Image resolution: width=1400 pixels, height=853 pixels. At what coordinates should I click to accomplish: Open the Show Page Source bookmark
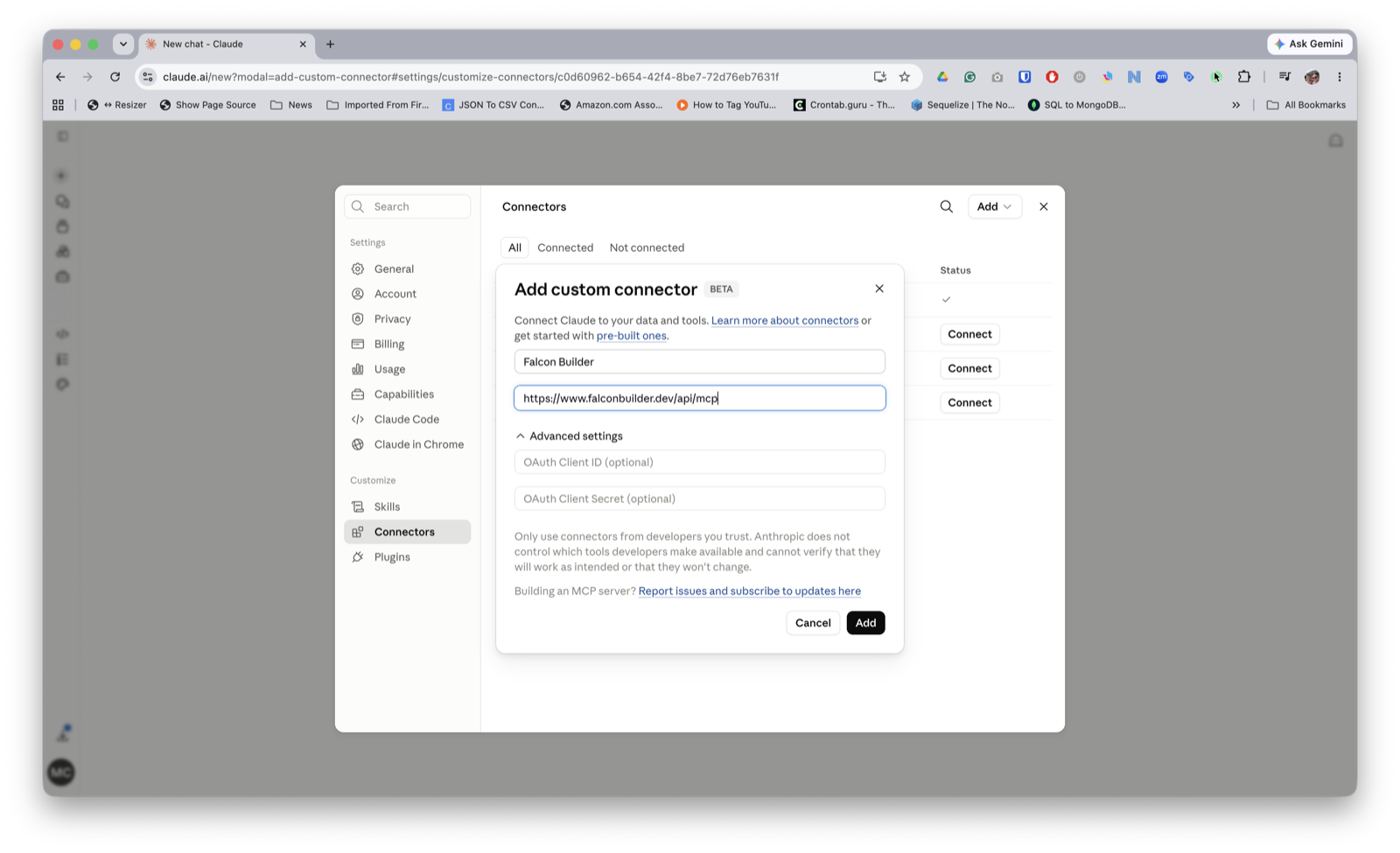[207, 105]
